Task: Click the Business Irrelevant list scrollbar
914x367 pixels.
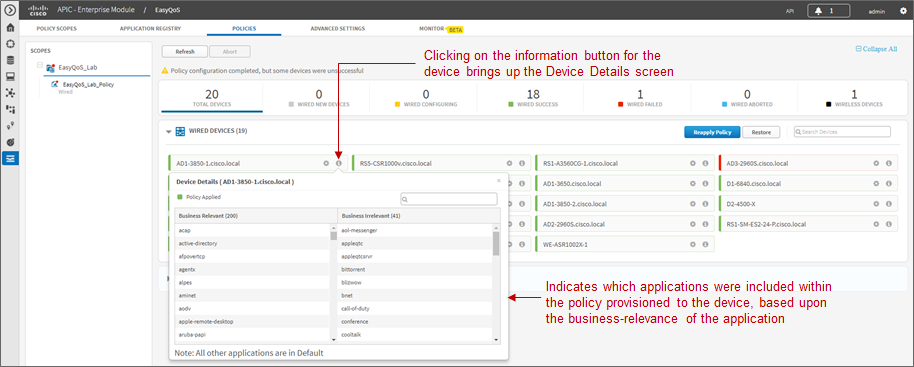Action: pos(496,284)
